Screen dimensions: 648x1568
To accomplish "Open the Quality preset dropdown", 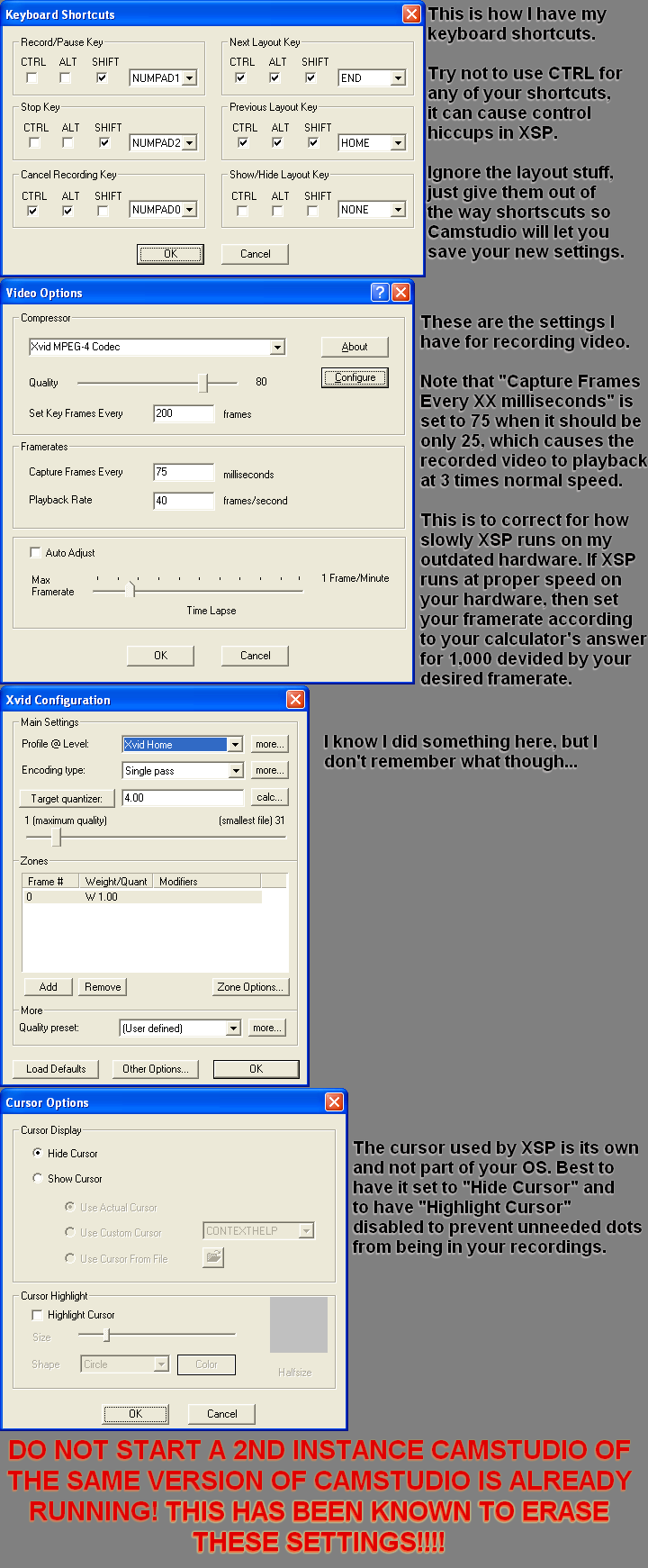I will tap(233, 1028).
